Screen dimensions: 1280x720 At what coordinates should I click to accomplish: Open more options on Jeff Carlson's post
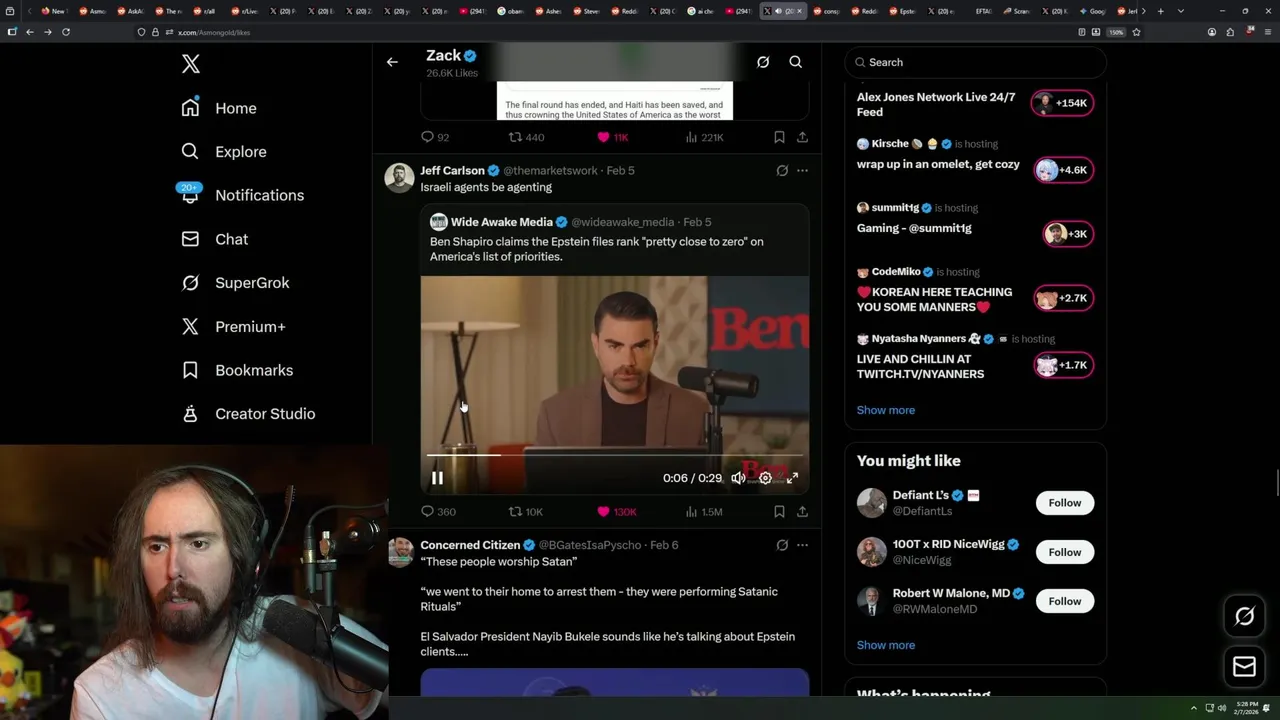pos(802,171)
